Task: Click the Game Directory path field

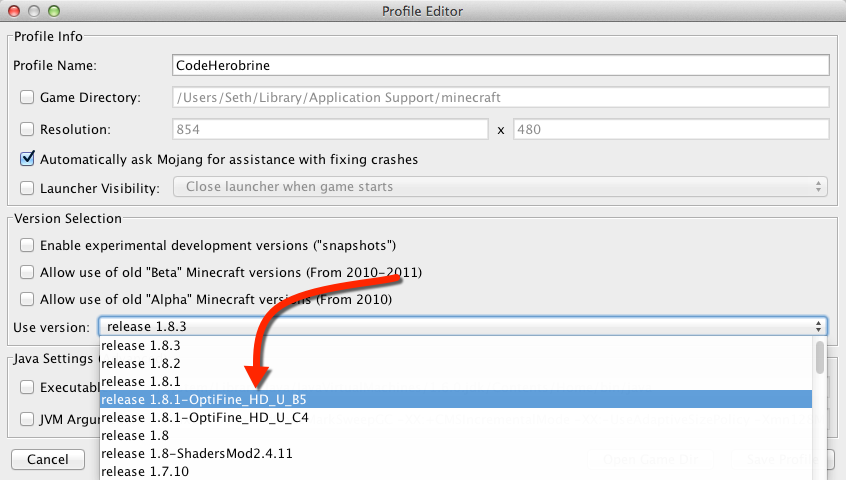Action: [501, 97]
